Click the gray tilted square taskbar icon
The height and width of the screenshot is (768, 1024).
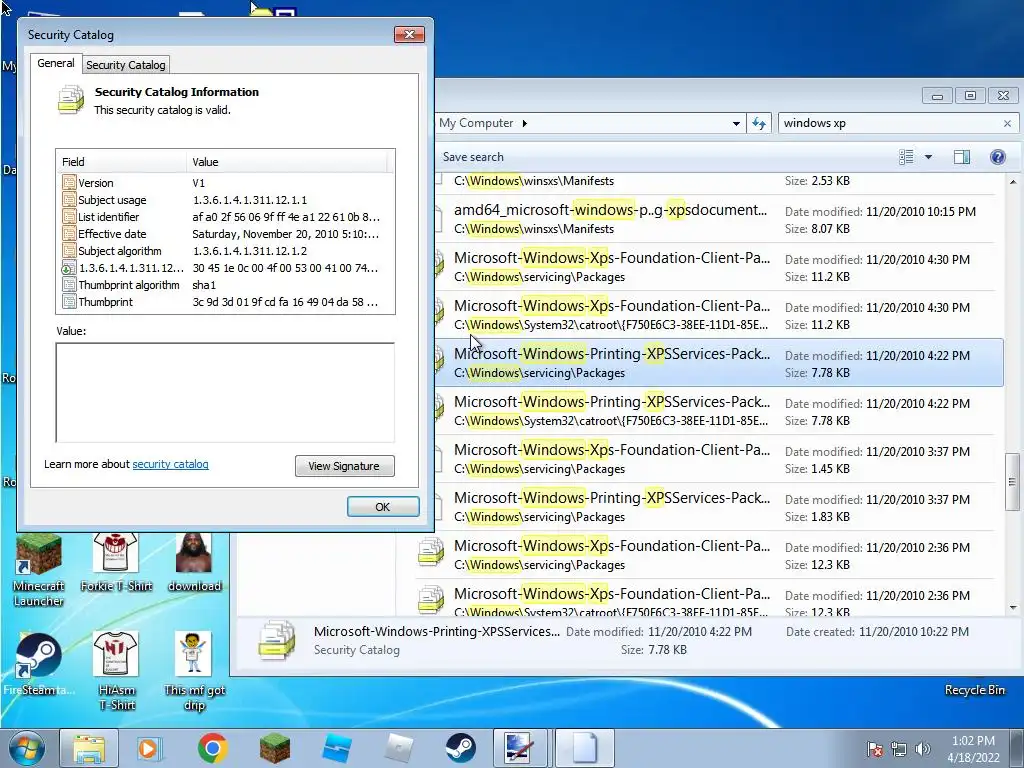(399, 748)
